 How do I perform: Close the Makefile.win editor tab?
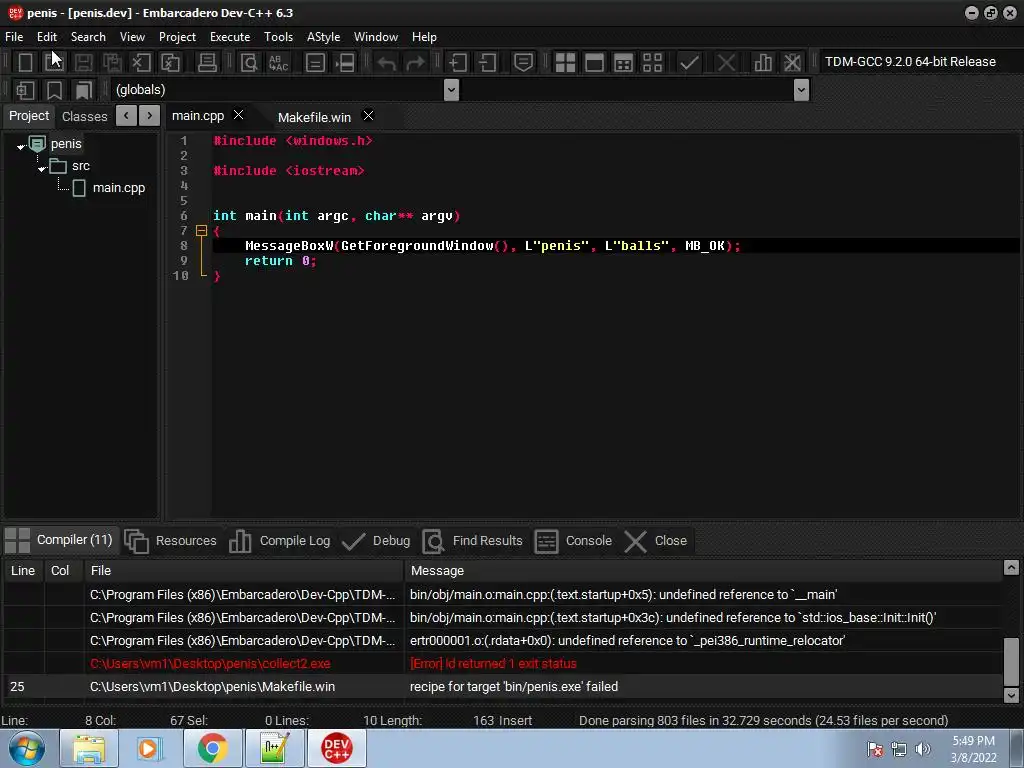click(x=368, y=116)
